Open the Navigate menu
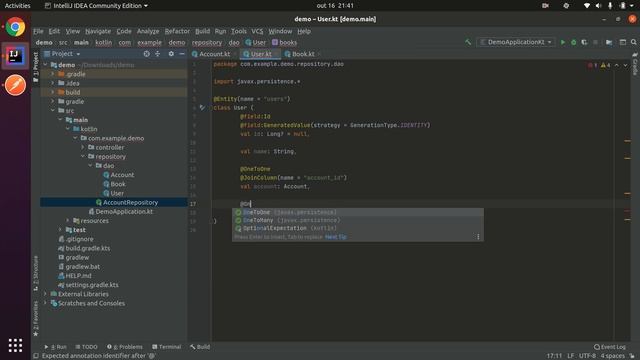The image size is (640, 360). pyautogui.click(x=98, y=31)
